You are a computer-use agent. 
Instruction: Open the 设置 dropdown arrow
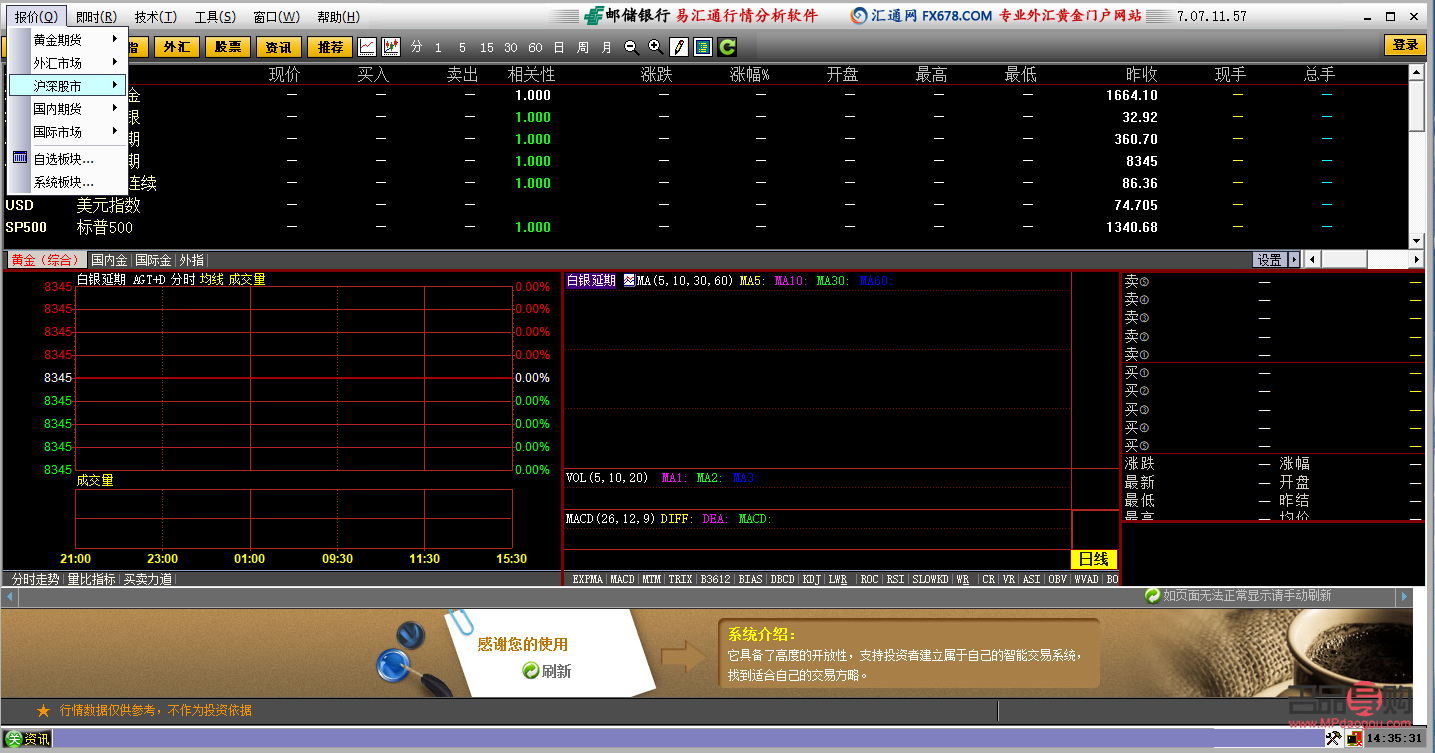(1294, 260)
